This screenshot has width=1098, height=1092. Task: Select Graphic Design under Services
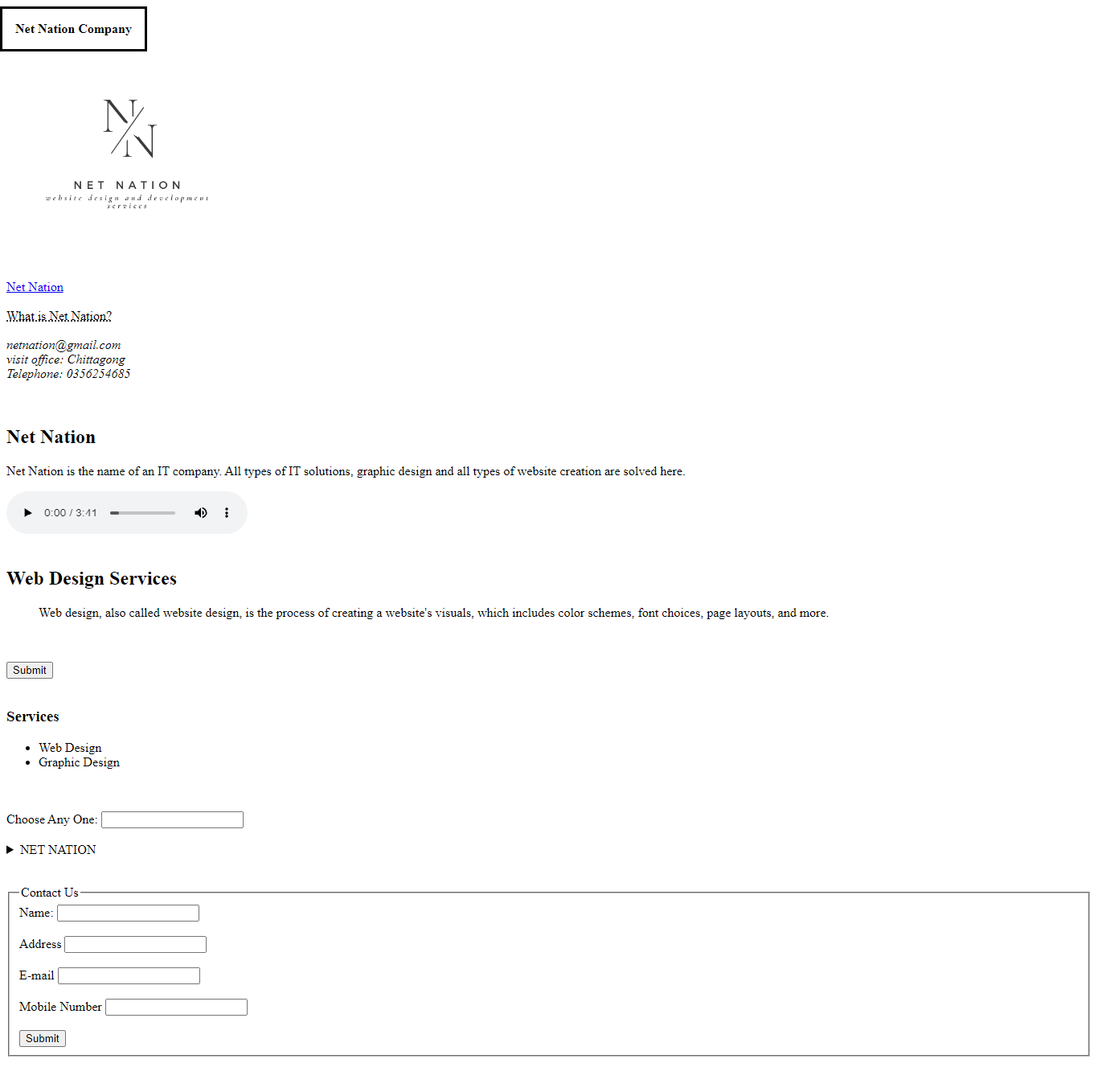[79, 762]
